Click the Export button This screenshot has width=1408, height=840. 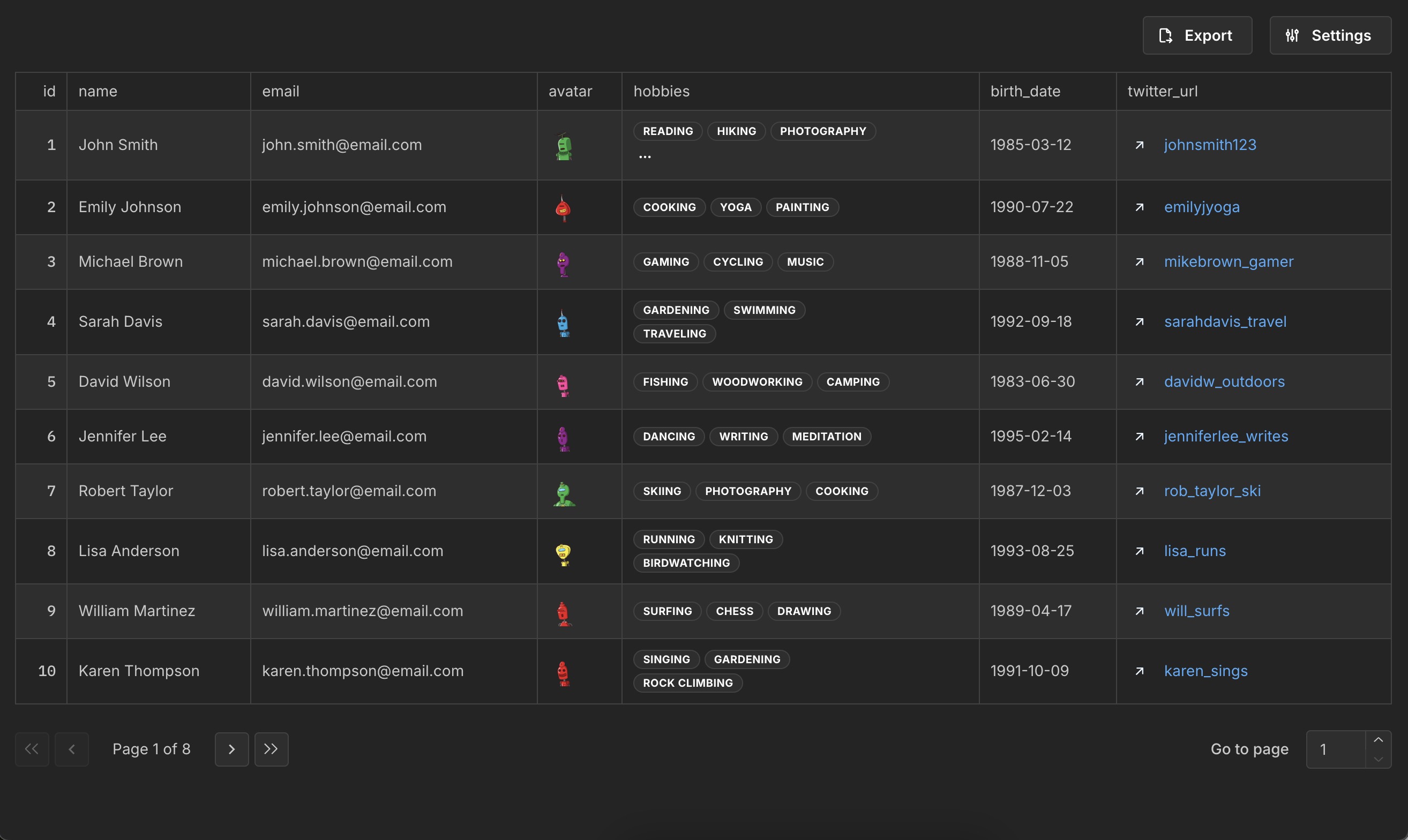(1197, 36)
